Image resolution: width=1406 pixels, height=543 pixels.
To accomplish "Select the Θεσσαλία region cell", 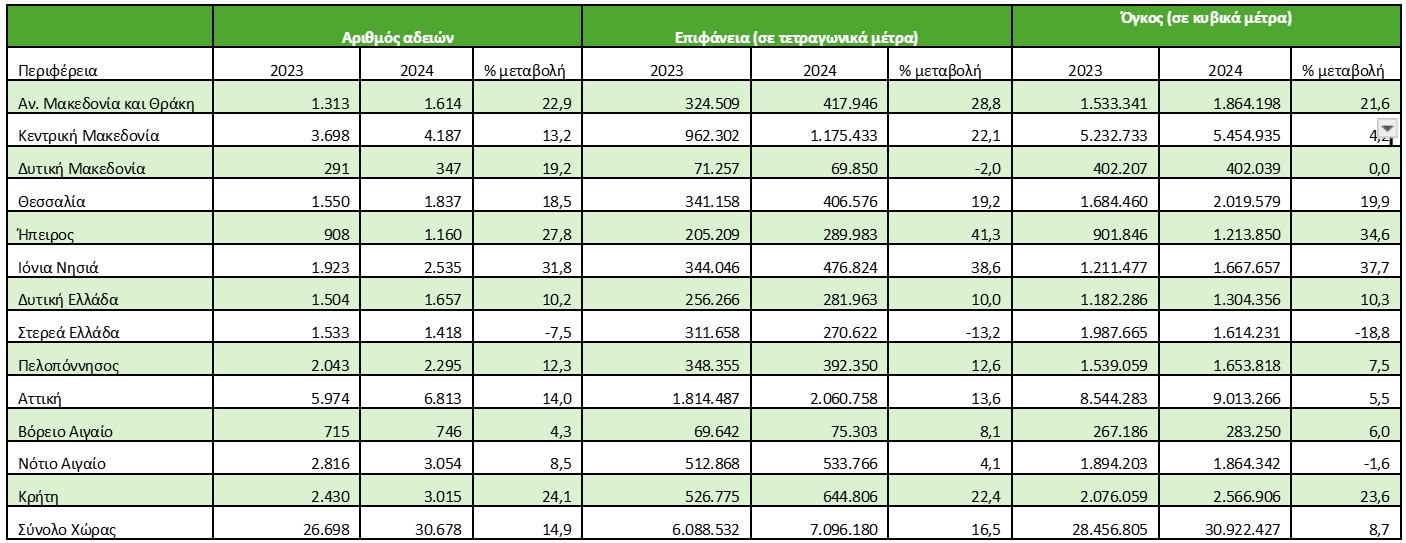I will click(108, 201).
